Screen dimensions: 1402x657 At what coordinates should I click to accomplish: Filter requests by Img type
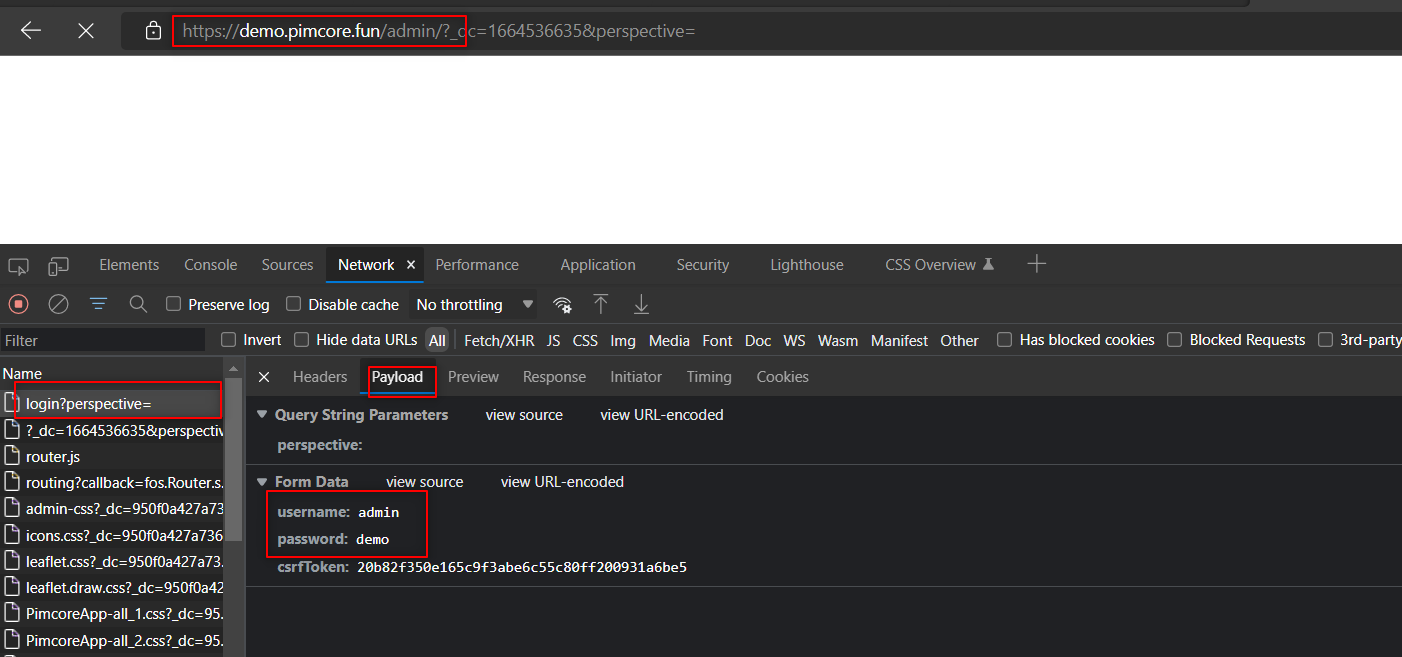[623, 341]
